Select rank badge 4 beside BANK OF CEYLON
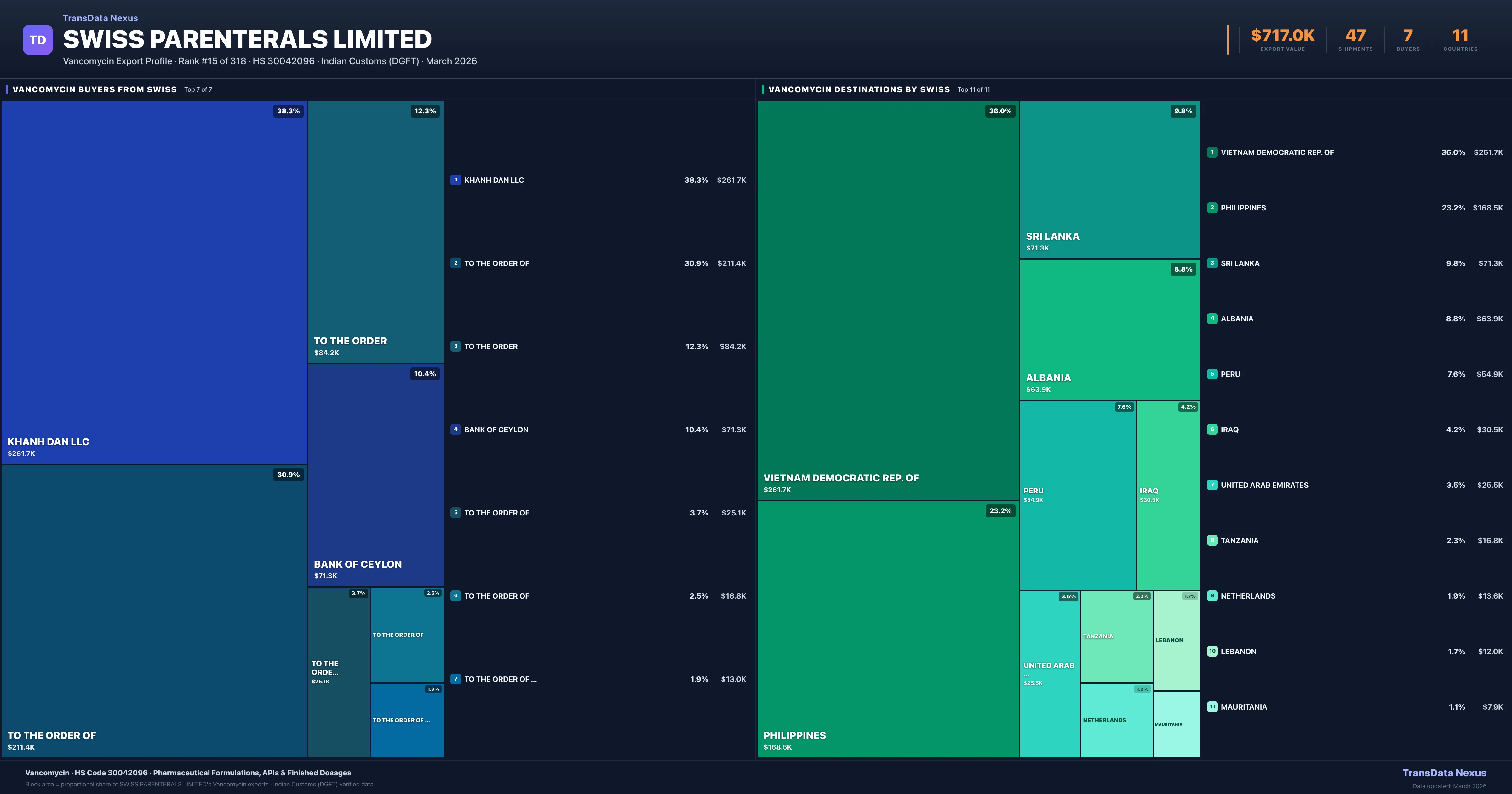The width and height of the screenshot is (1512, 794). [455, 429]
